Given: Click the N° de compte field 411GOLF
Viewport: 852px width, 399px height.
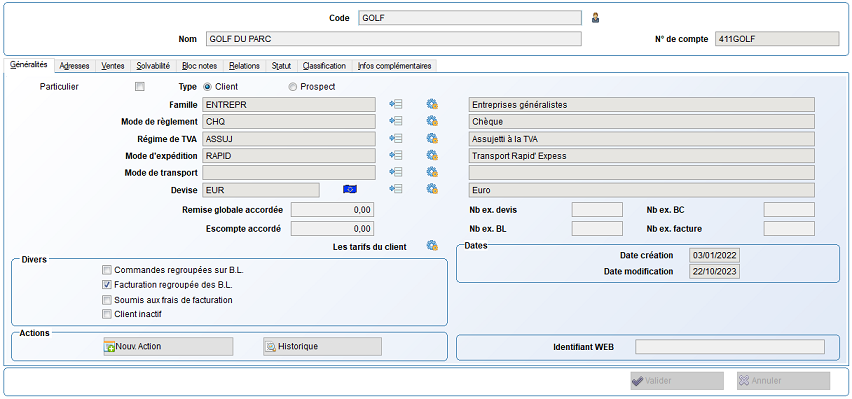Looking at the screenshot, I should [776, 39].
